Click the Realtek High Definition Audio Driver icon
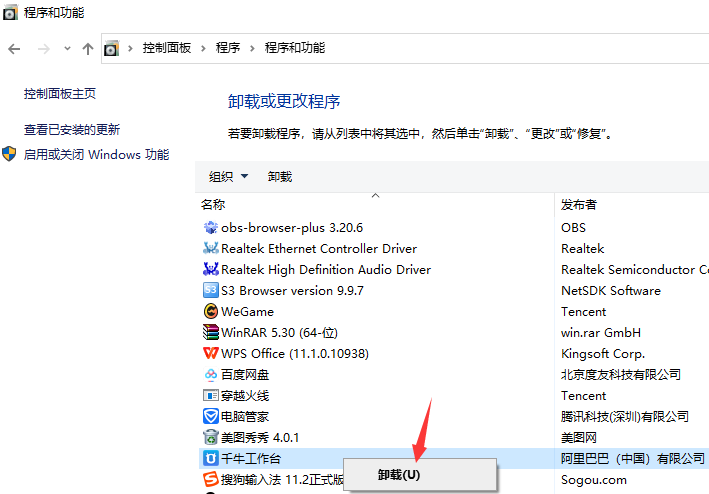The height and width of the screenshot is (494, 709). tap(211, 269)
